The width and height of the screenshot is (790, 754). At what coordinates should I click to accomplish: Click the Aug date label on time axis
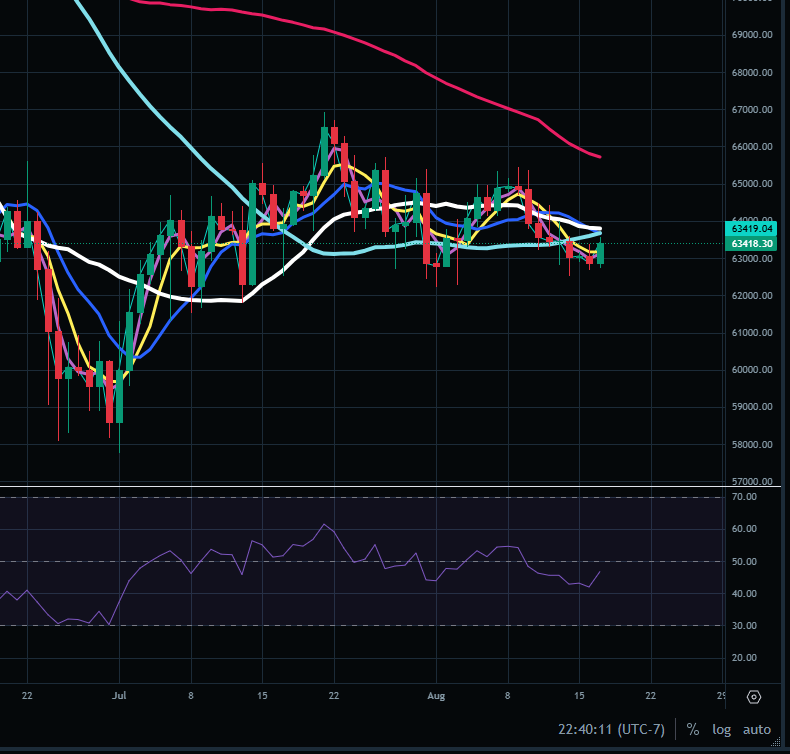pos(436,696)
